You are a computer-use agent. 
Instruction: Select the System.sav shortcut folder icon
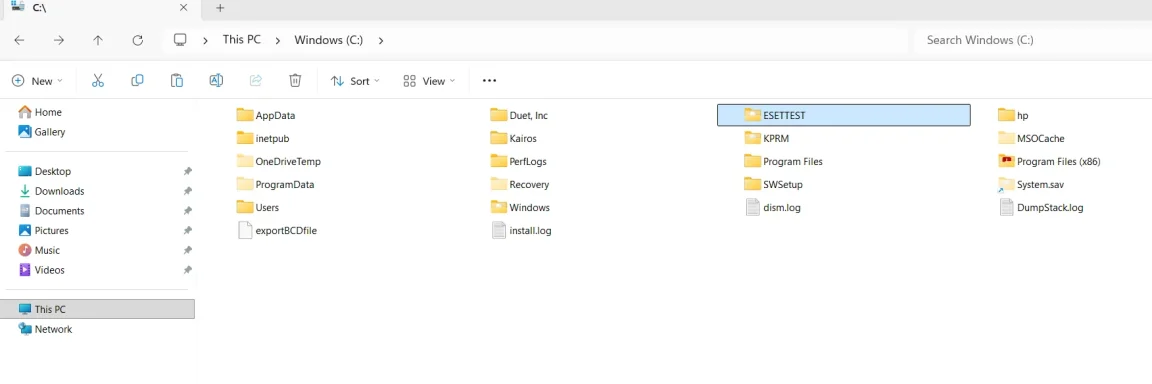tap(1006, 184)
